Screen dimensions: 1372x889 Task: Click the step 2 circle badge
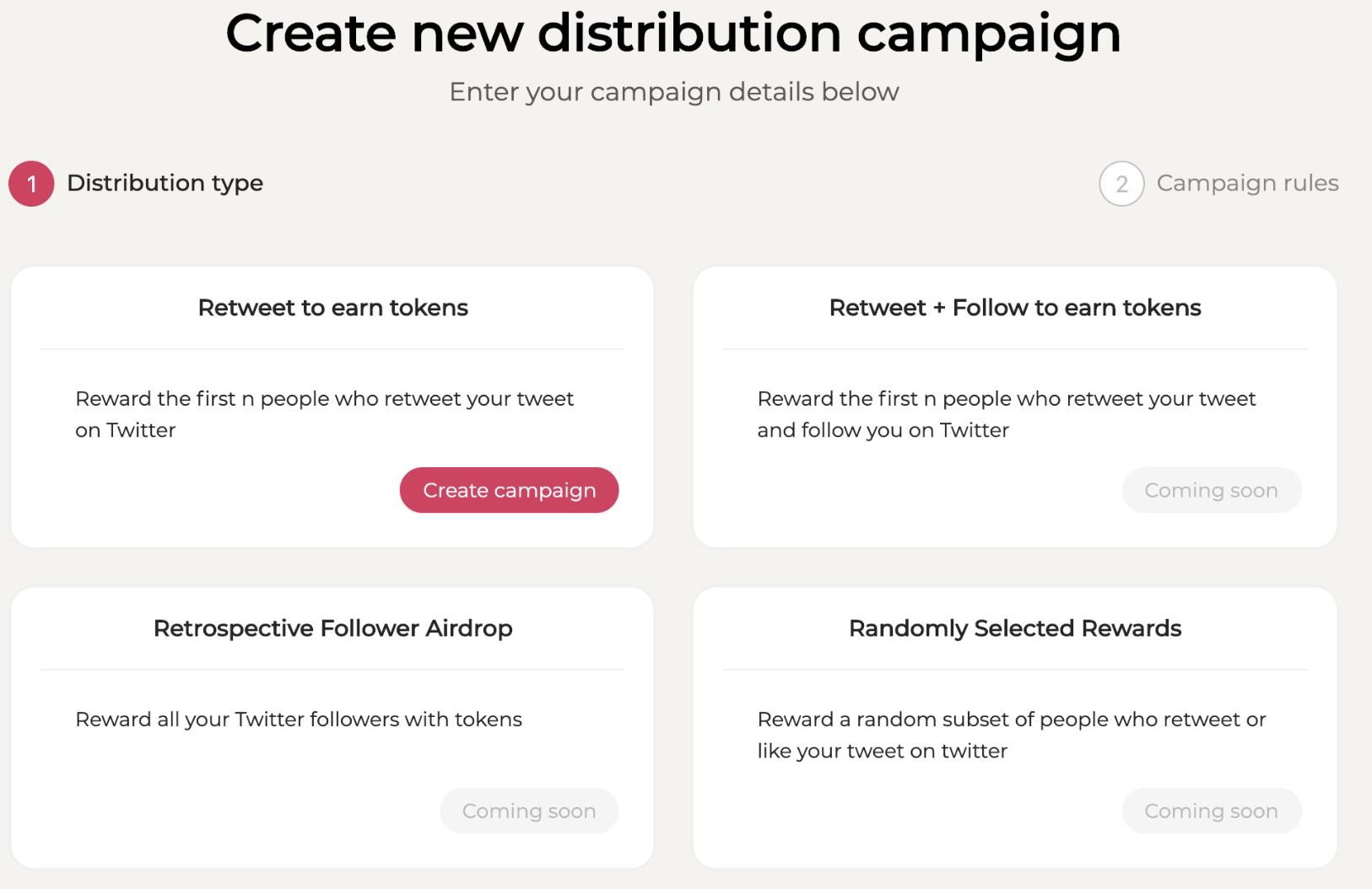1122,183
